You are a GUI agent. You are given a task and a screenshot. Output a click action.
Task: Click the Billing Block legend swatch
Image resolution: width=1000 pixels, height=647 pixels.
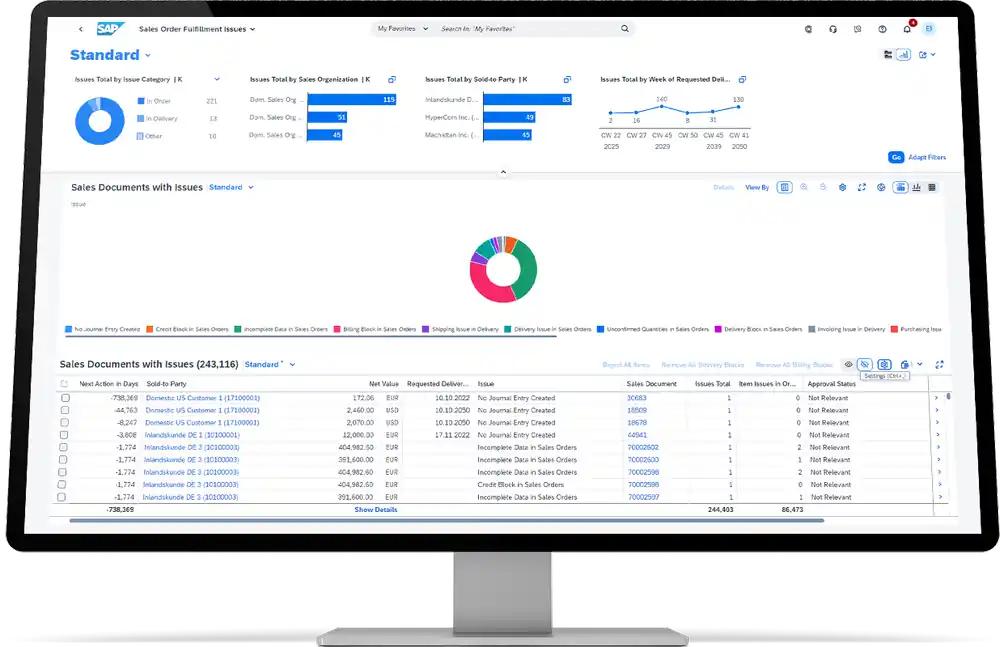(x=338, y=329)
